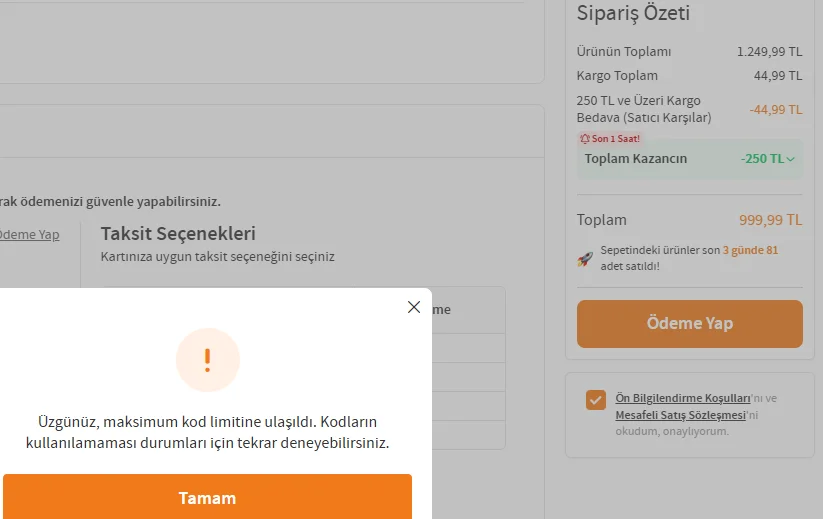Click the -44,99 TL free shipping discount
Image resolution: width=823 pixels, height=519 pixels.
click(776, 110)
